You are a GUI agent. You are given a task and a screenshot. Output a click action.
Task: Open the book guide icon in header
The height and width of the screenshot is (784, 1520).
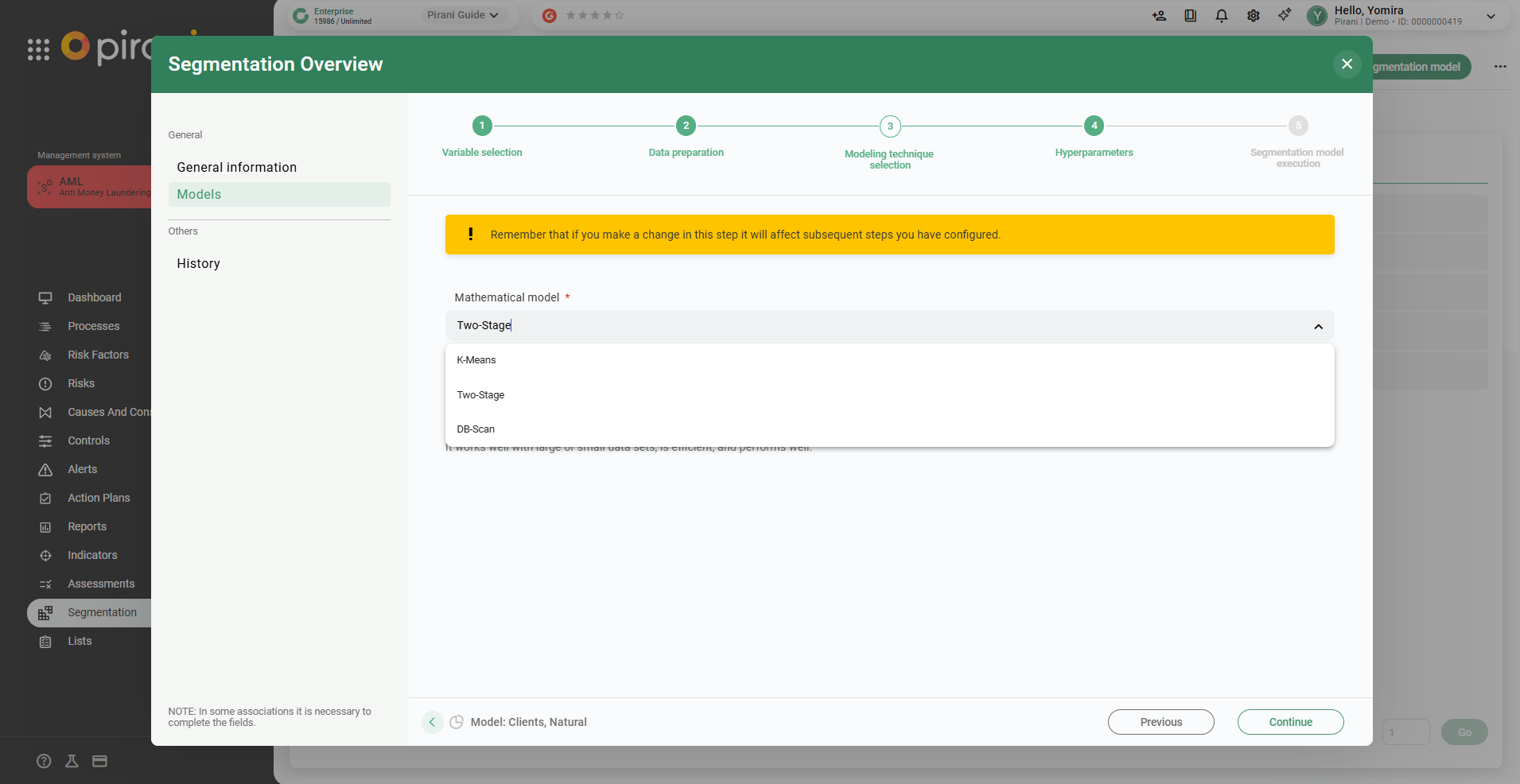pyautogui.click(x=1190, y=16)
